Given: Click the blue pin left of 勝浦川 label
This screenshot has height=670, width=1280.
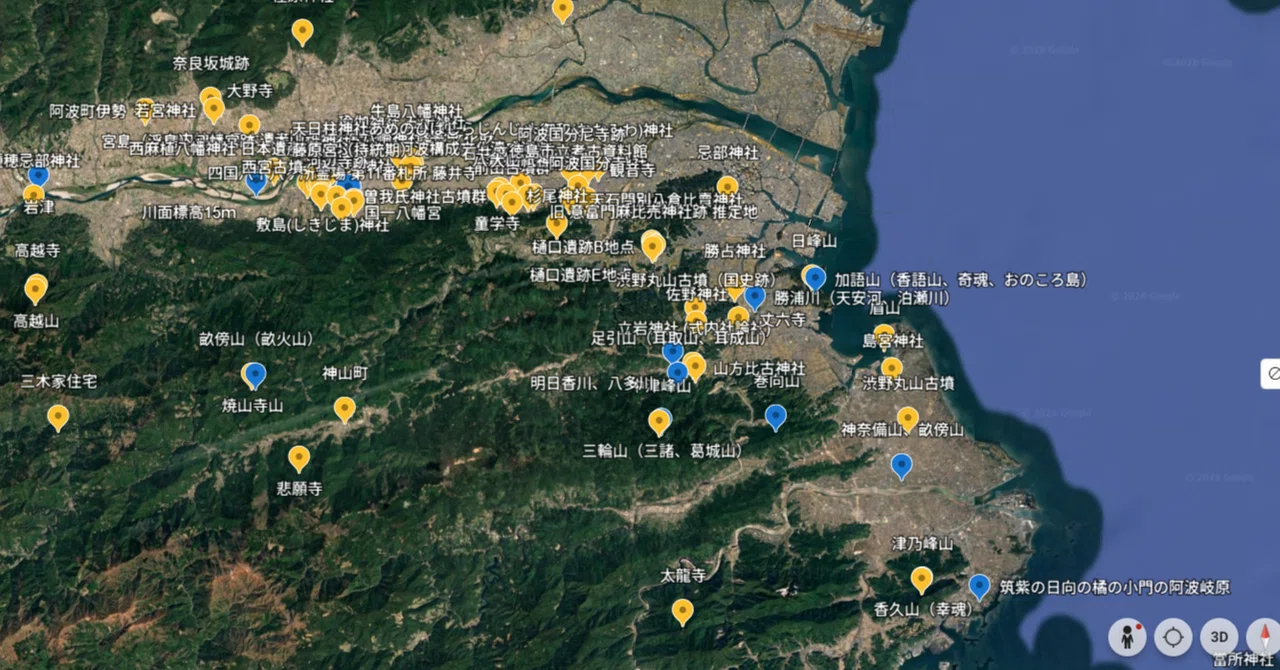Looking at the screenshot, I should pos(754,298).
